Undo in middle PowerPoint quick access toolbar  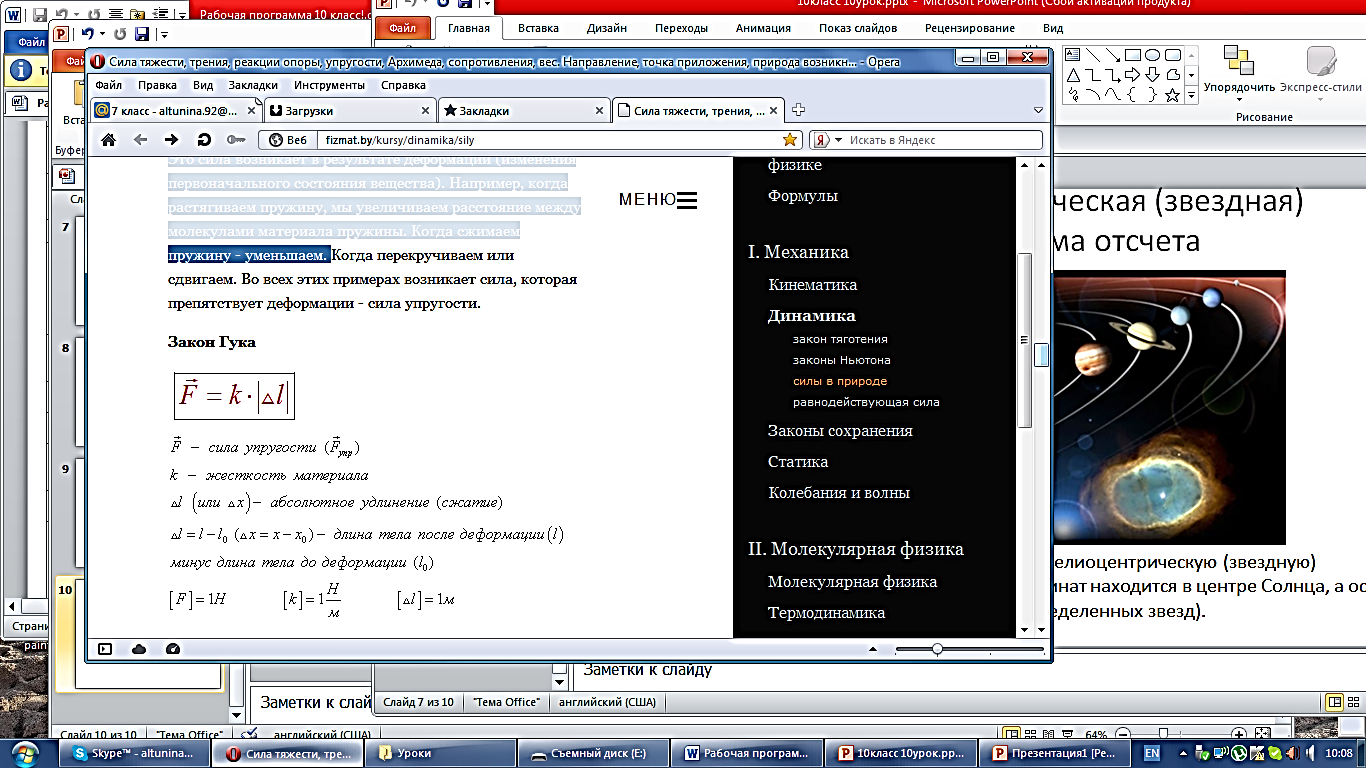click(x=89, y=34)
